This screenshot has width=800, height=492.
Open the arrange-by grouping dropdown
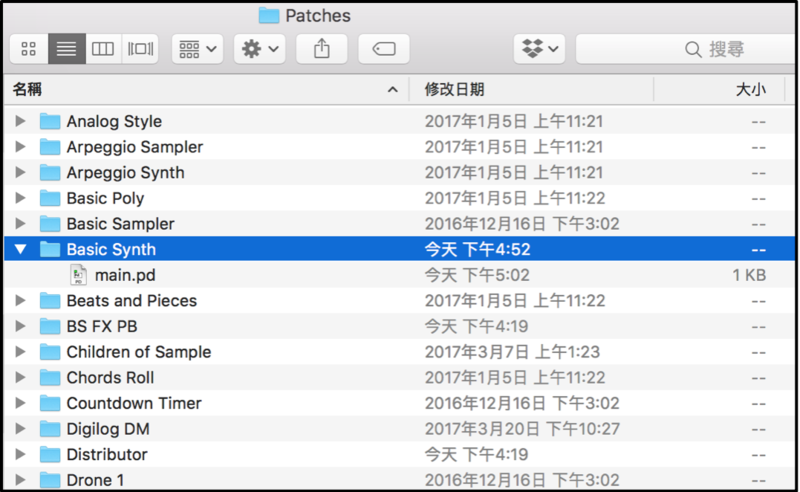click(x=196, y=49)
